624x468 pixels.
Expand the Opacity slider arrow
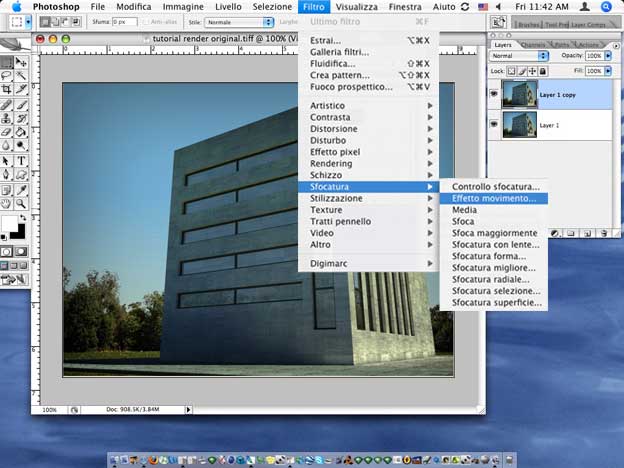(608, 56)
